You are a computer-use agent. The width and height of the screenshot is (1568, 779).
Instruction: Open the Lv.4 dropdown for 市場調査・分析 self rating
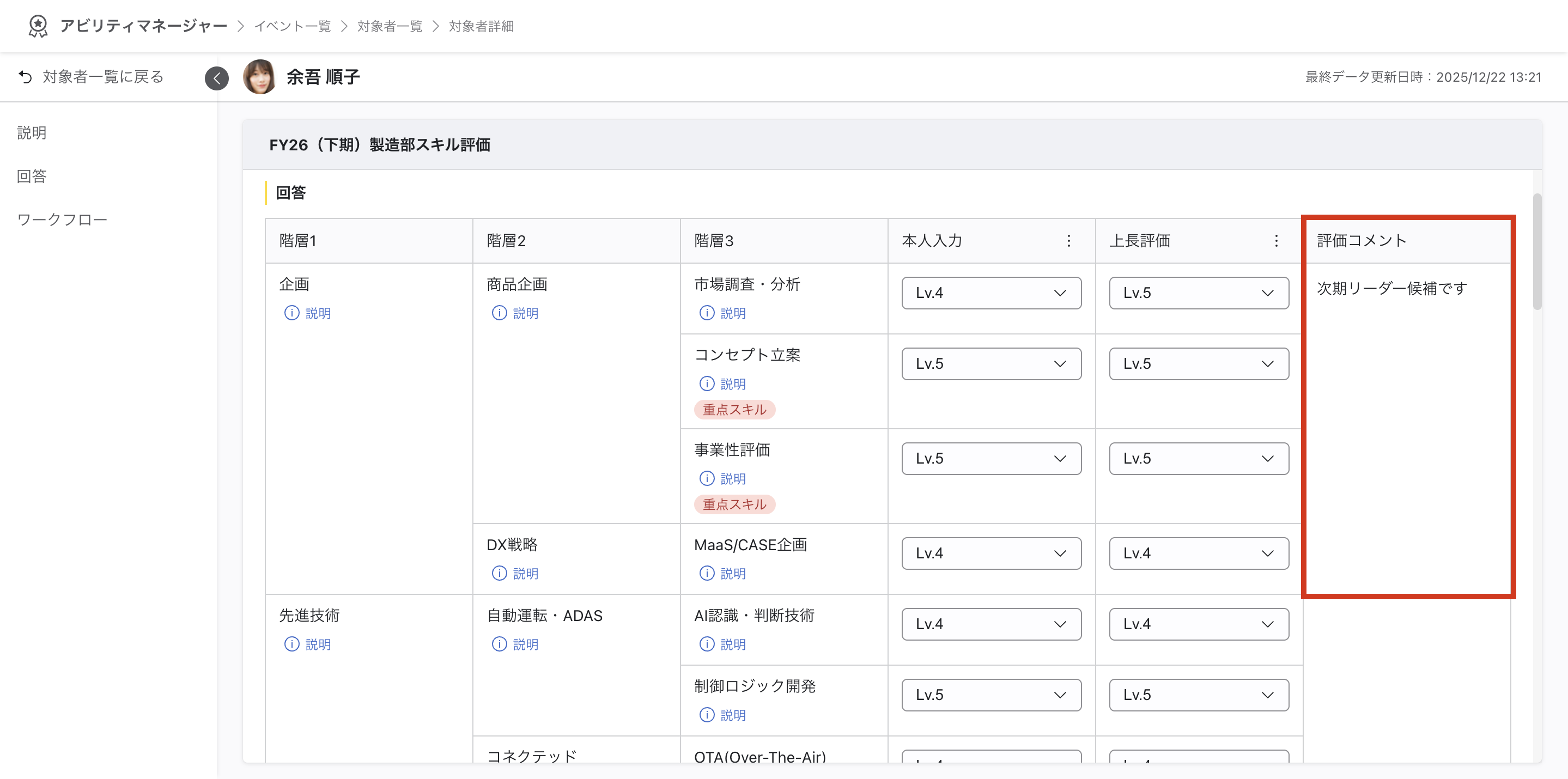click(991, 293)
